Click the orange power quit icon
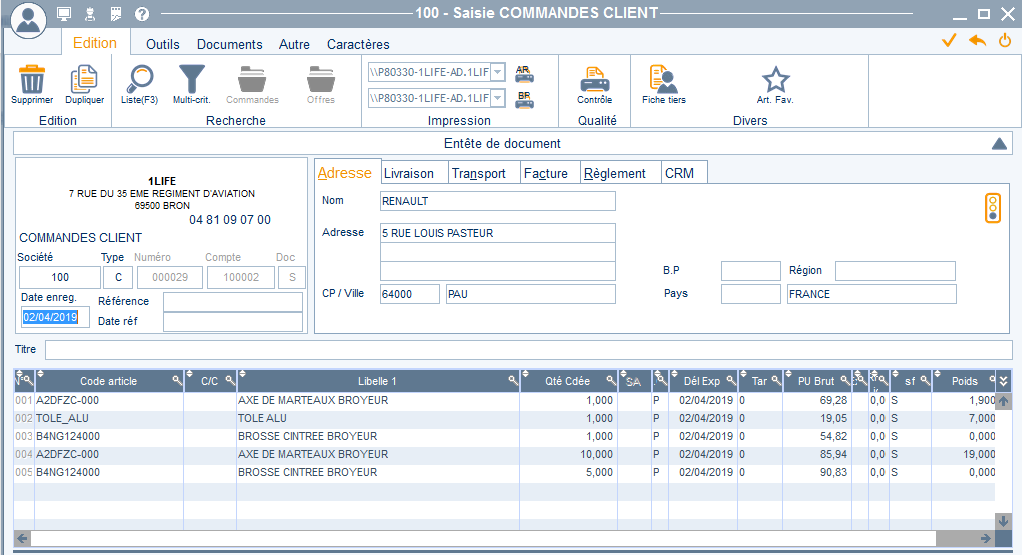The image size is (1022, 555). (1005, 40)
